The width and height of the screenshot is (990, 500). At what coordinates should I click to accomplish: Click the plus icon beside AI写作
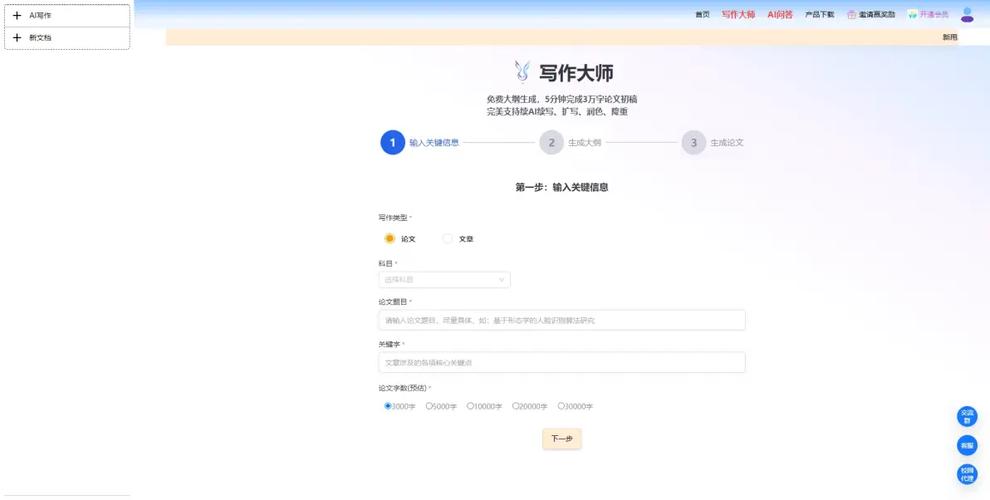coord(17,15)
